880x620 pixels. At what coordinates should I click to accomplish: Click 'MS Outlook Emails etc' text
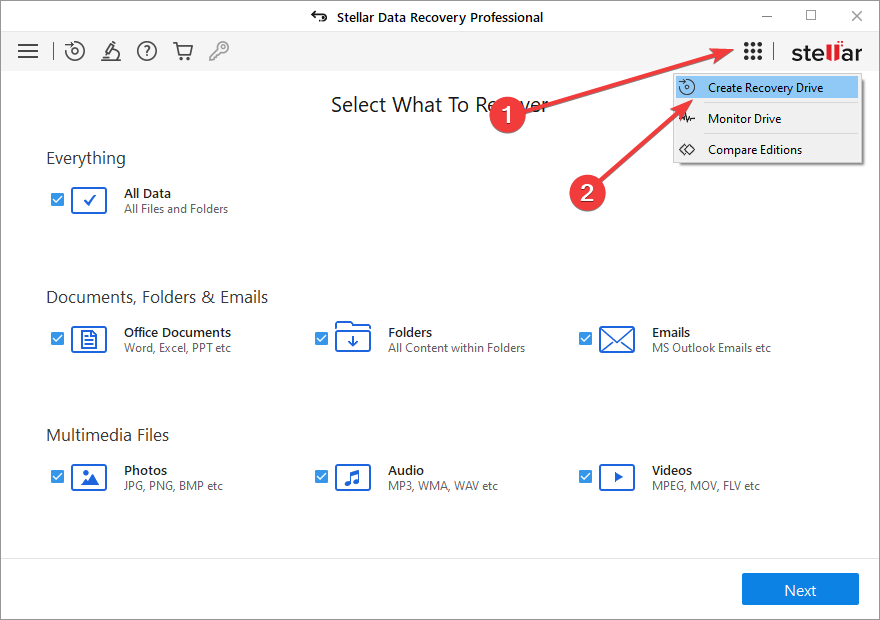711,348
